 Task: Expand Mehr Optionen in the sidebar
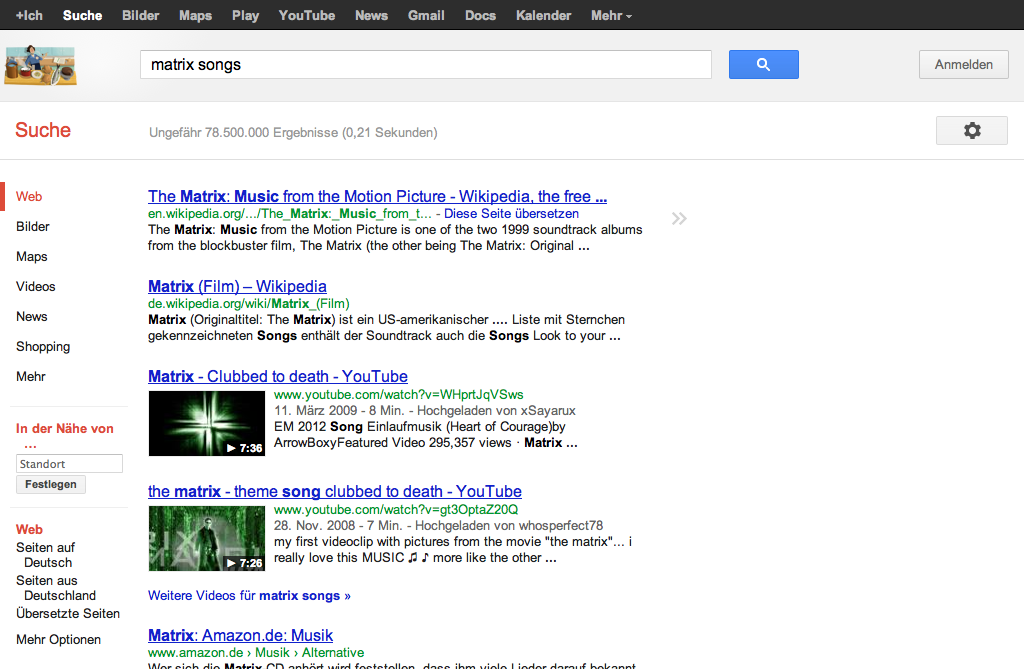[x=58, y=640]
